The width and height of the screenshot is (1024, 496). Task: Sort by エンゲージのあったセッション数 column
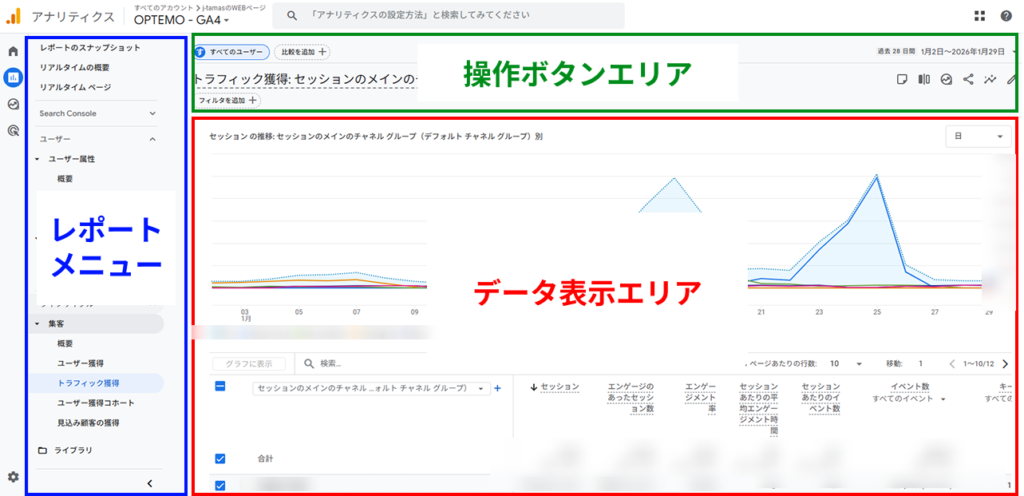pyautogui.click(x=631, y=398)
